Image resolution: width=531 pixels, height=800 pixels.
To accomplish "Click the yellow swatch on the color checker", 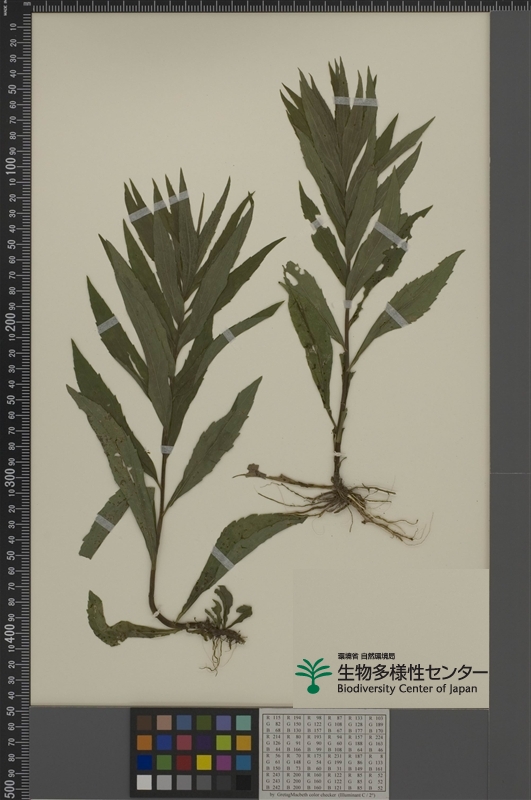I will coord(204,762).
